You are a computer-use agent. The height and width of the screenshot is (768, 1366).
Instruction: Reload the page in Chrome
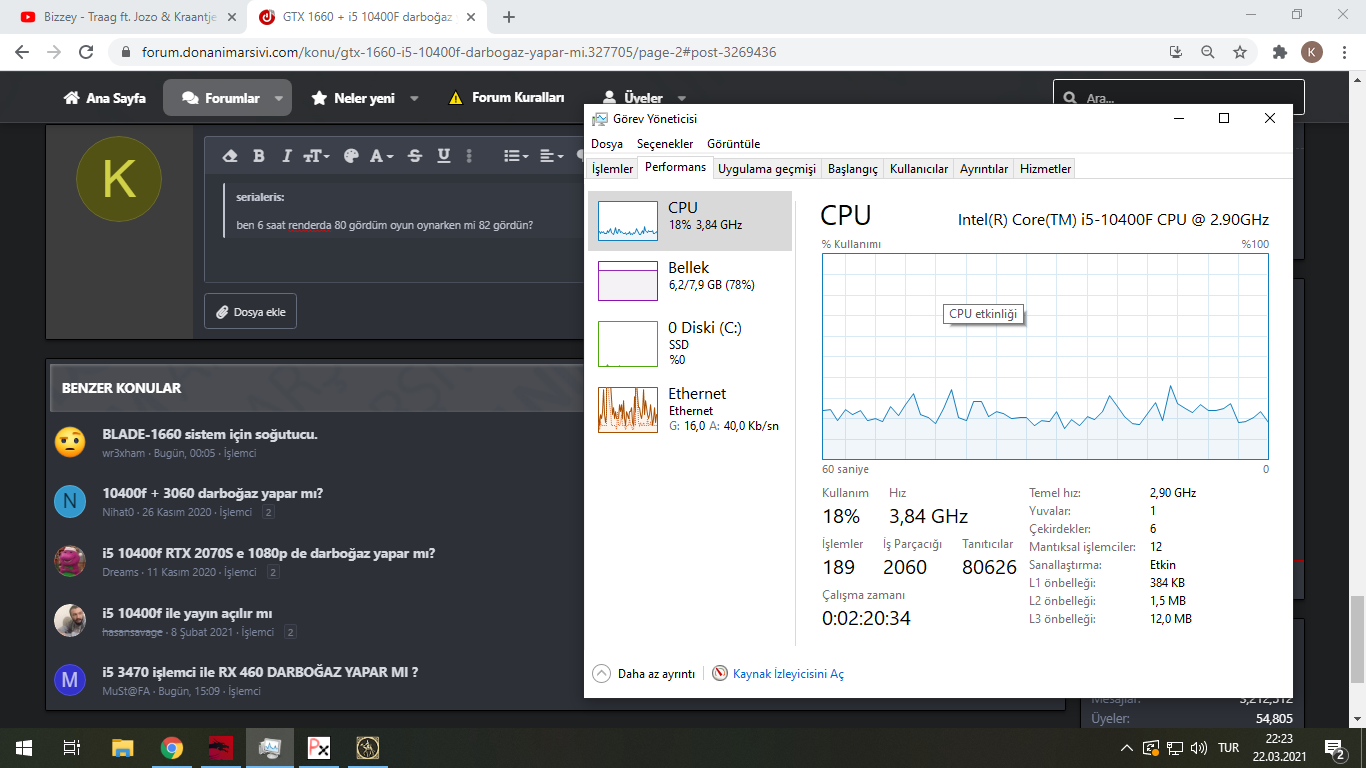pyautogui.click(x=87, y=52)
